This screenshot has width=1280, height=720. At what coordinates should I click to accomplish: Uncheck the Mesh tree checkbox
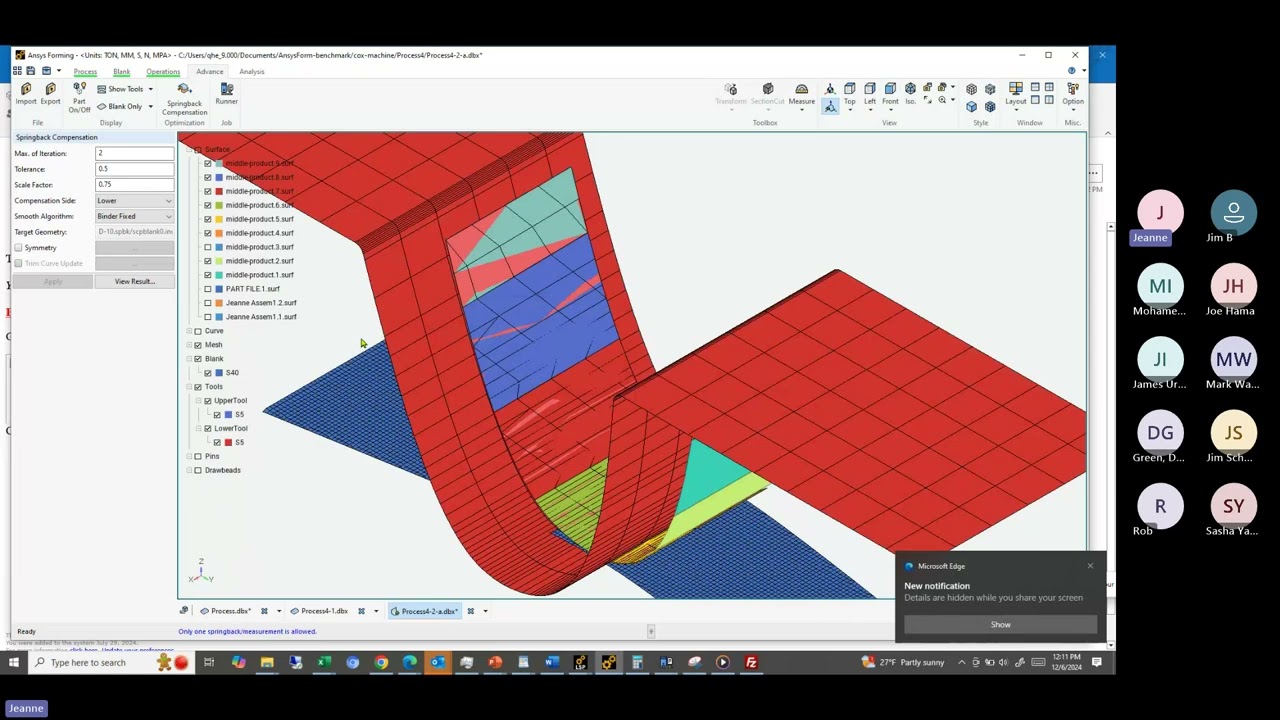[x=198, y=345]
